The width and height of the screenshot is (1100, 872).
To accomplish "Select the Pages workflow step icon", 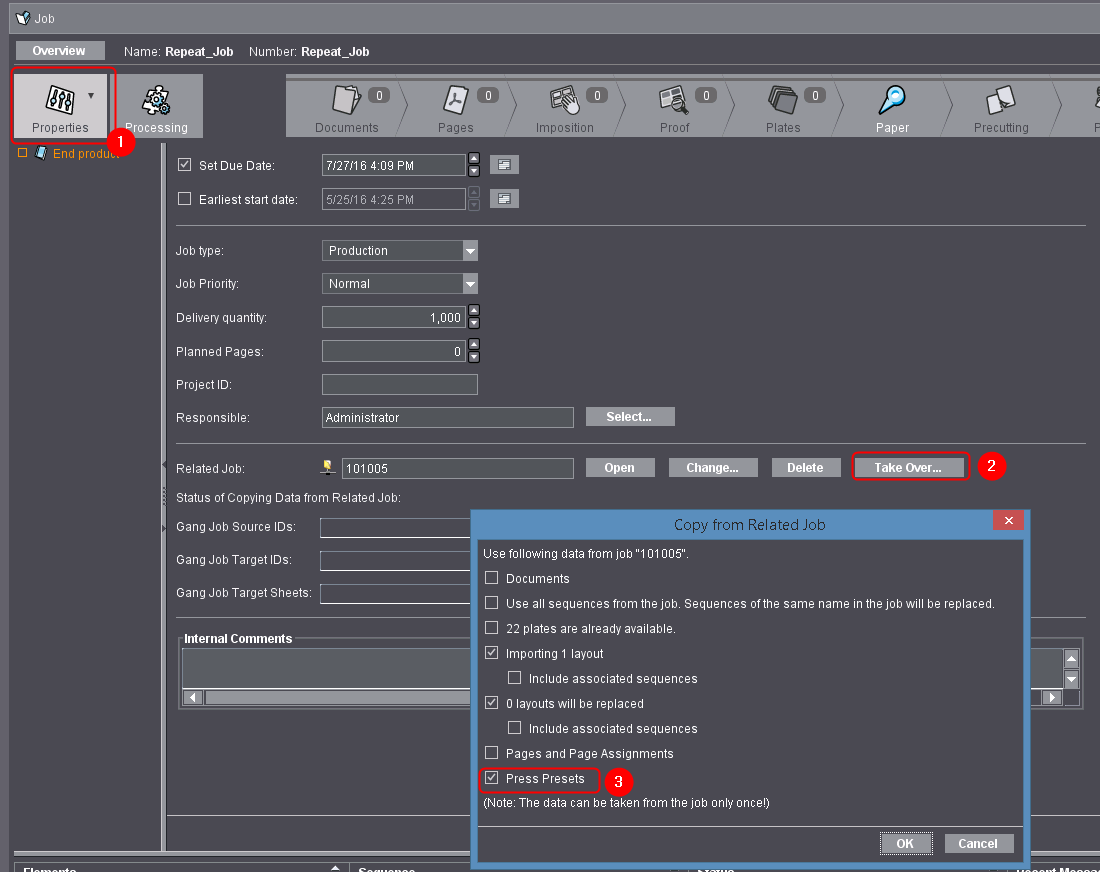I will [457, 100].
